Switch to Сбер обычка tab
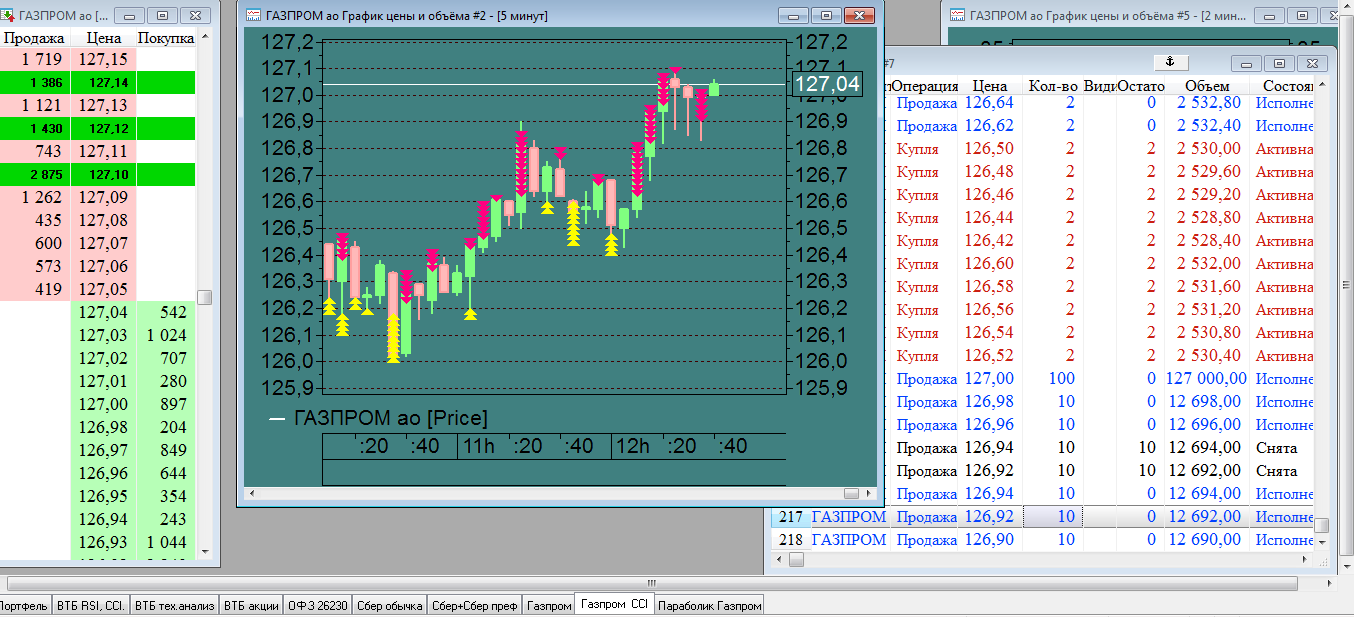1354x617 pixels. 389,605
